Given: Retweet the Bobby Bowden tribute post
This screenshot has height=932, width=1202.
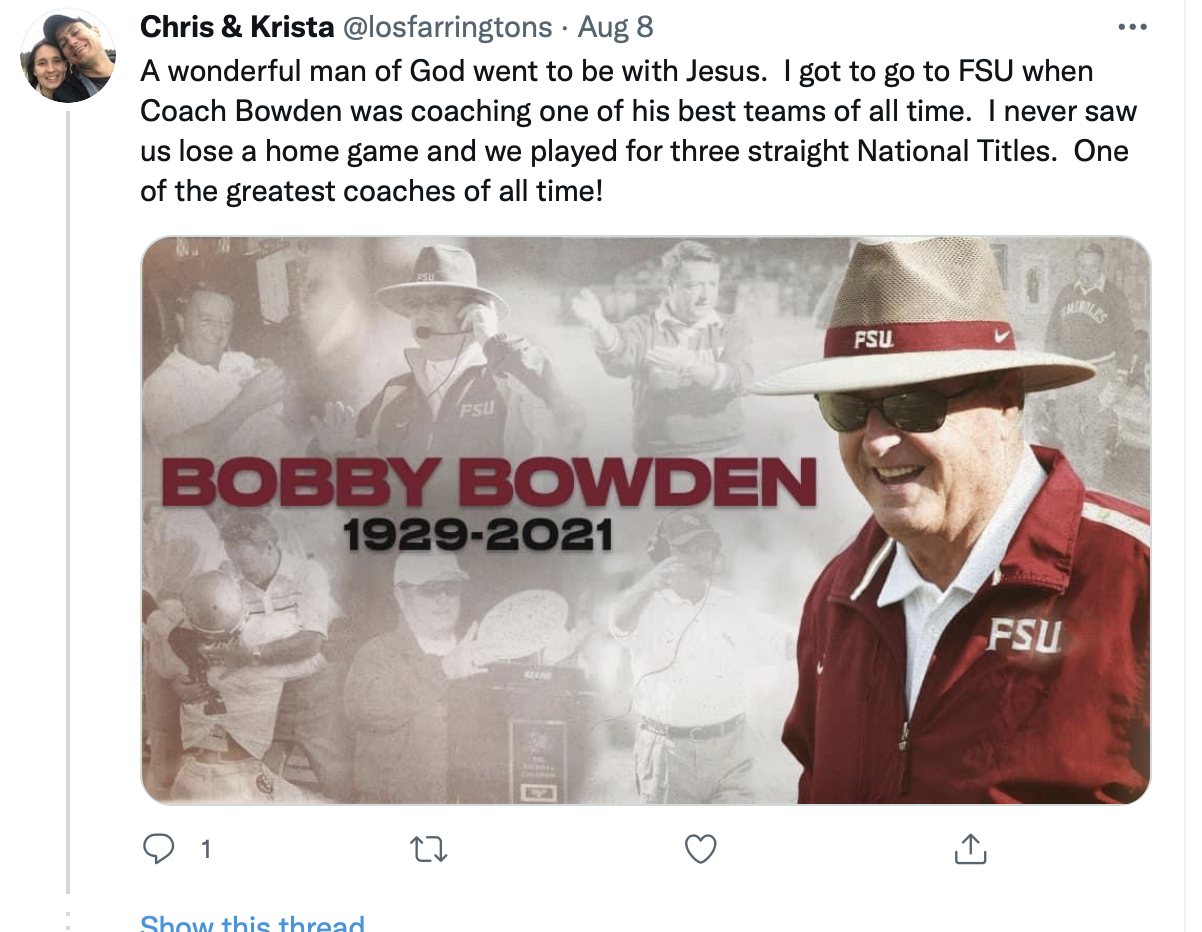Looking at the screenshot, I should pyautogui.click(x=429, y=849).
